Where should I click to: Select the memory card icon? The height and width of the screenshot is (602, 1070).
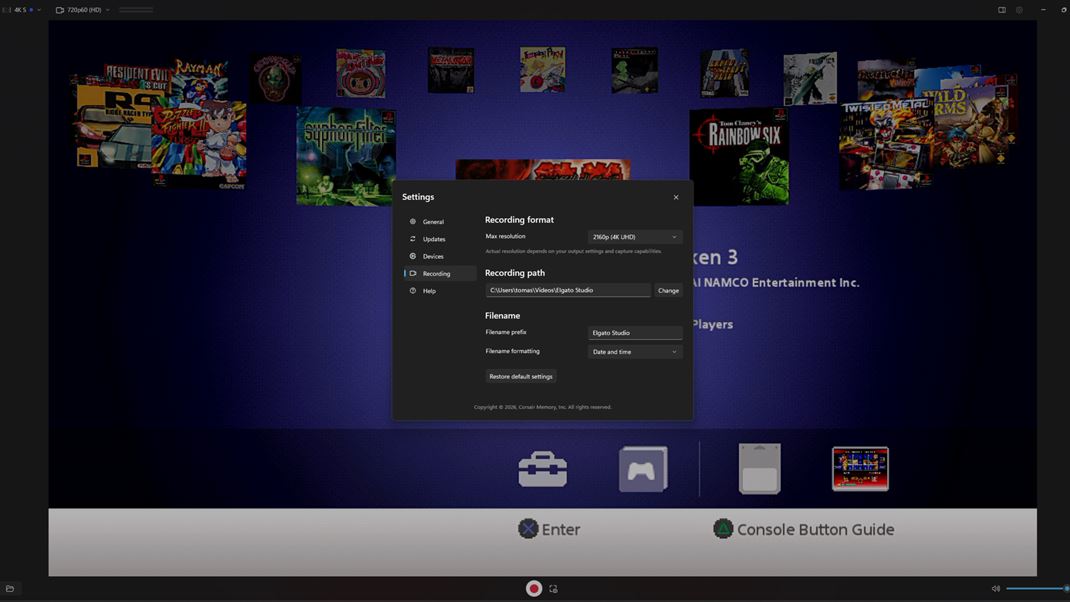pos(759,468)
